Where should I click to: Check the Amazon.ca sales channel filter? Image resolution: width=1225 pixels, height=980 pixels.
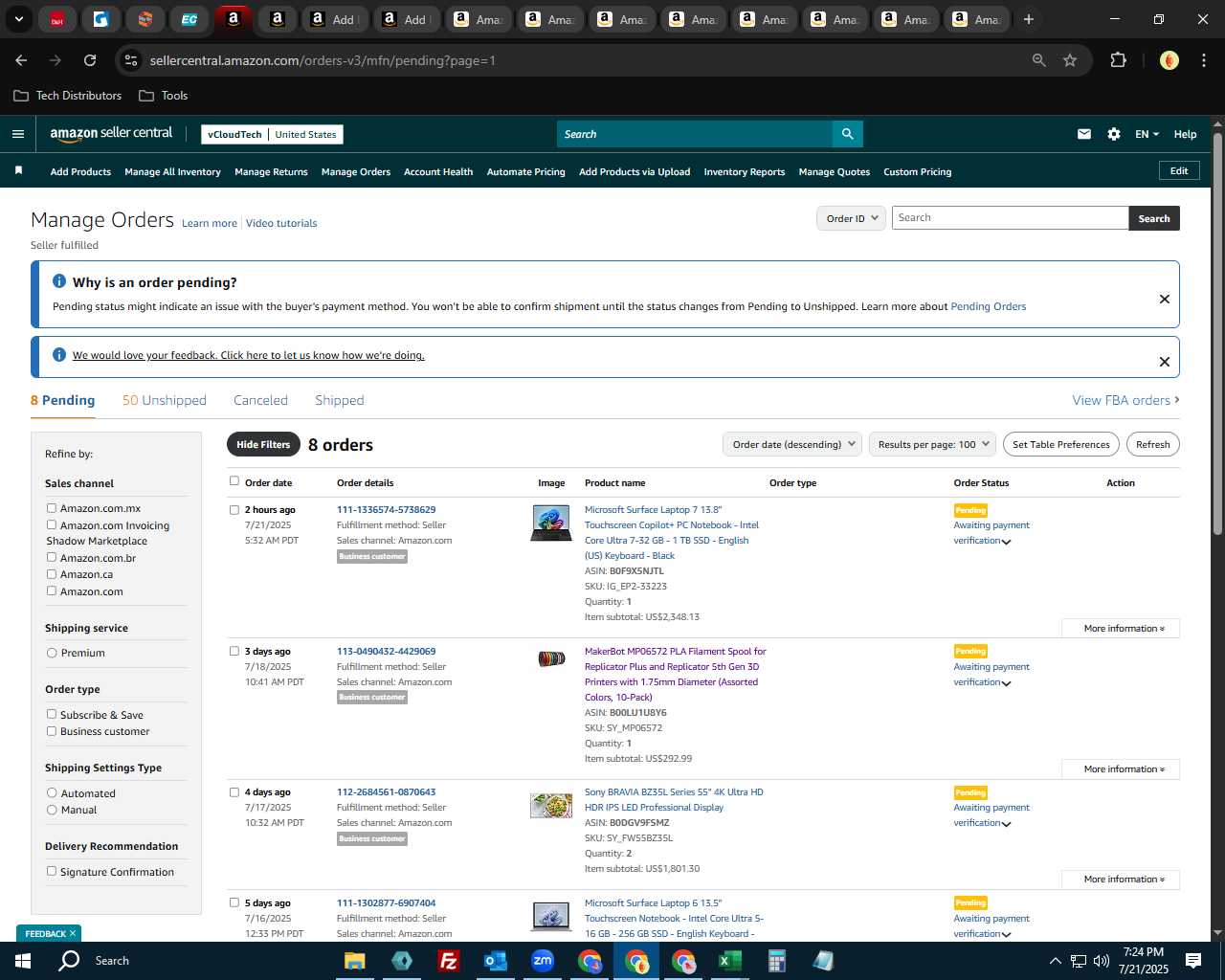pos(52,574)
